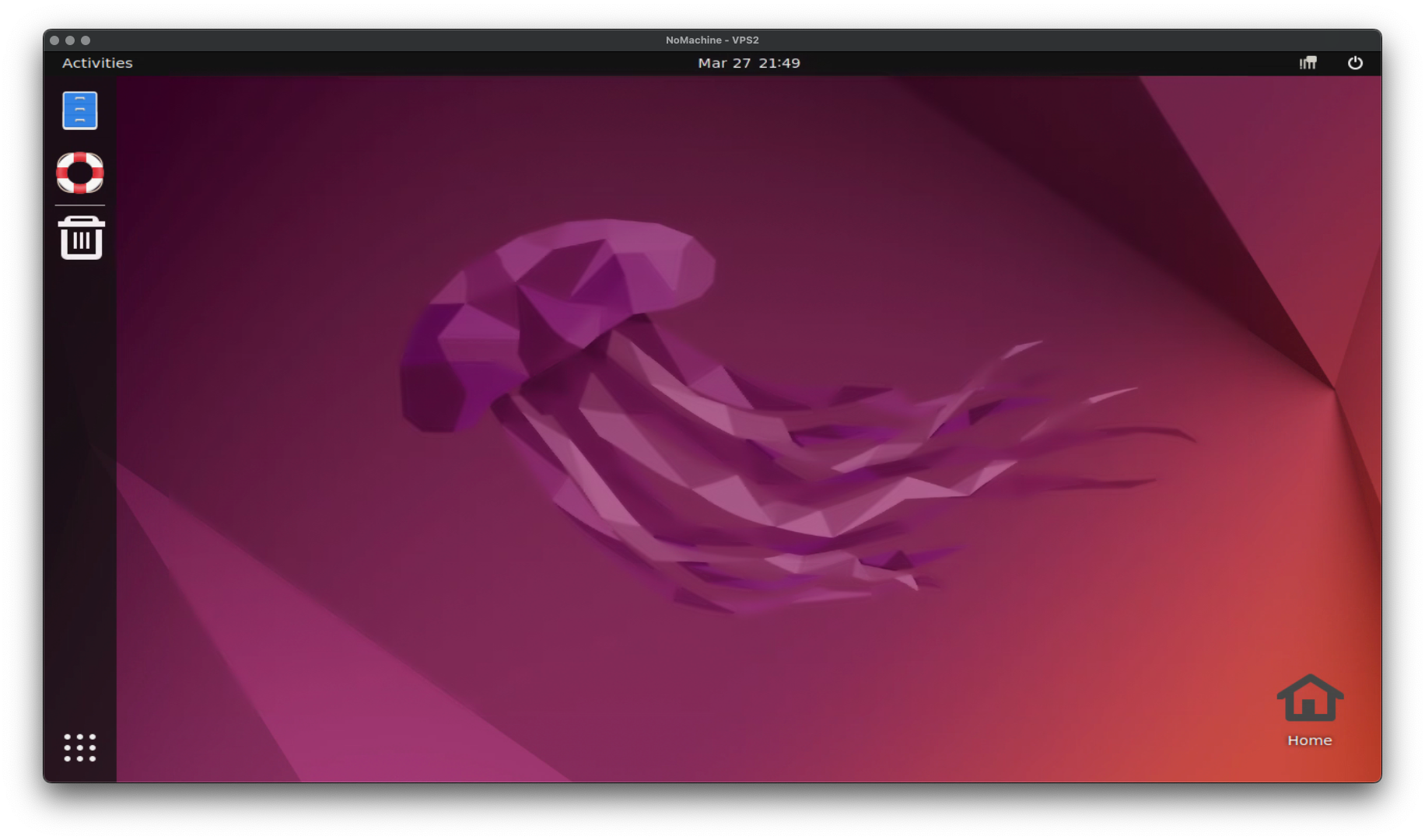
Task: Open the Trash in the dock
Action: [81, 238]
